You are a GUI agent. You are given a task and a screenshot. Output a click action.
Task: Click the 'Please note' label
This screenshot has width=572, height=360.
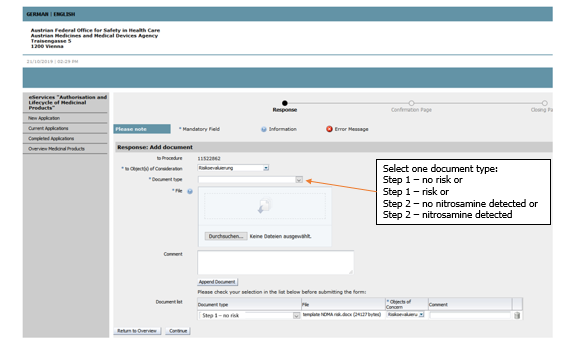click(142, 129)
